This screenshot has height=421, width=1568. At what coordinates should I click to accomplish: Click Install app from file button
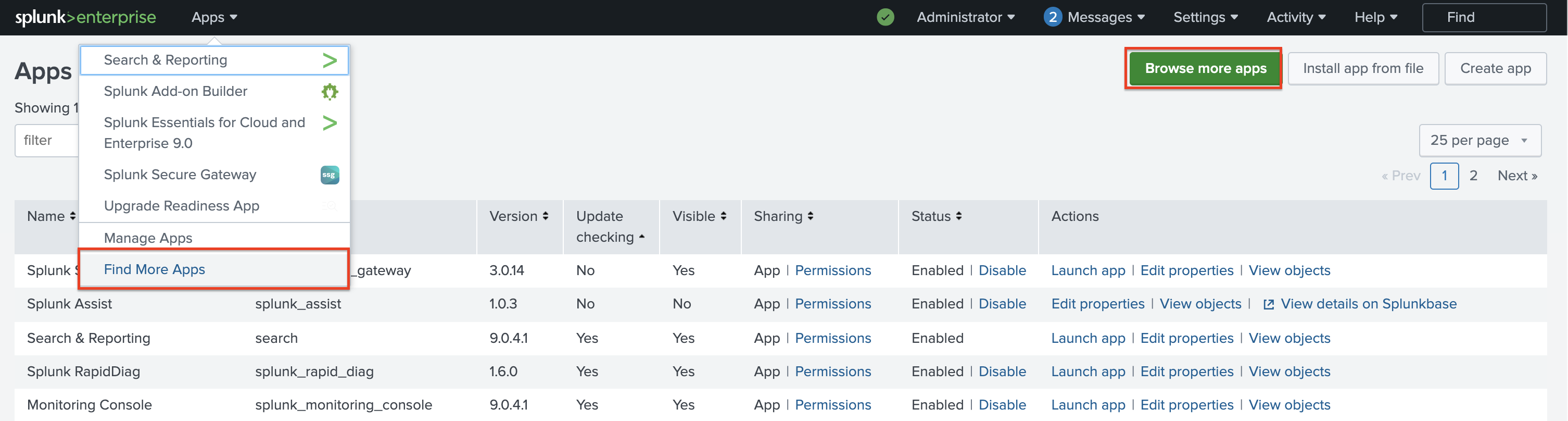click(x=1362, y=68)
